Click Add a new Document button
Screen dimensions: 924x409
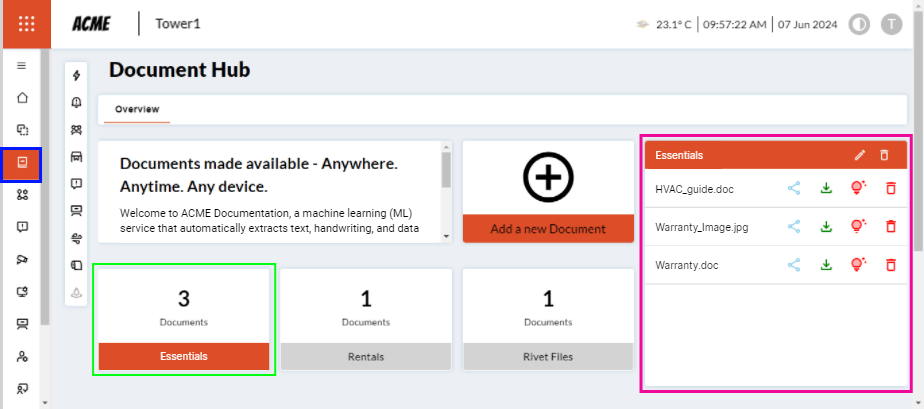click(x=548, y=228)
